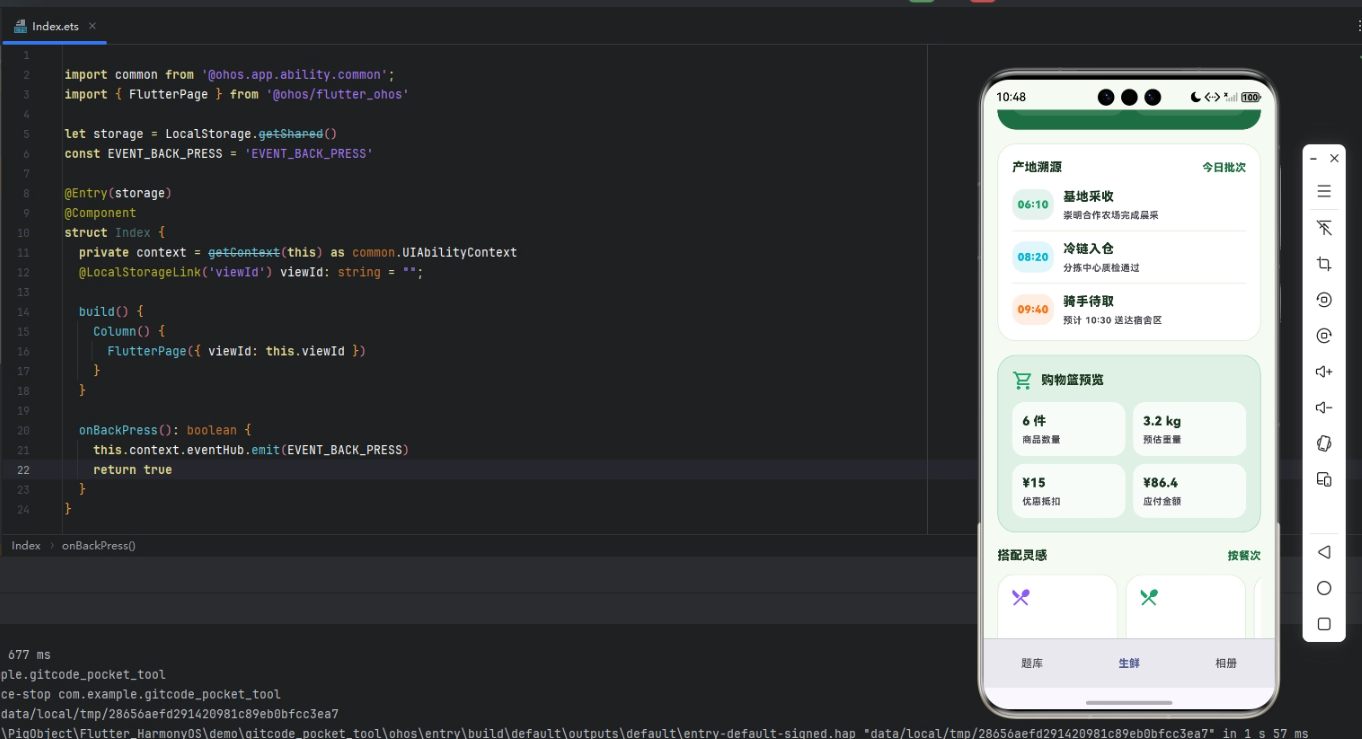Tap the emulator home circle button
The image size is (1362, 739).
tap(1324, 588)
